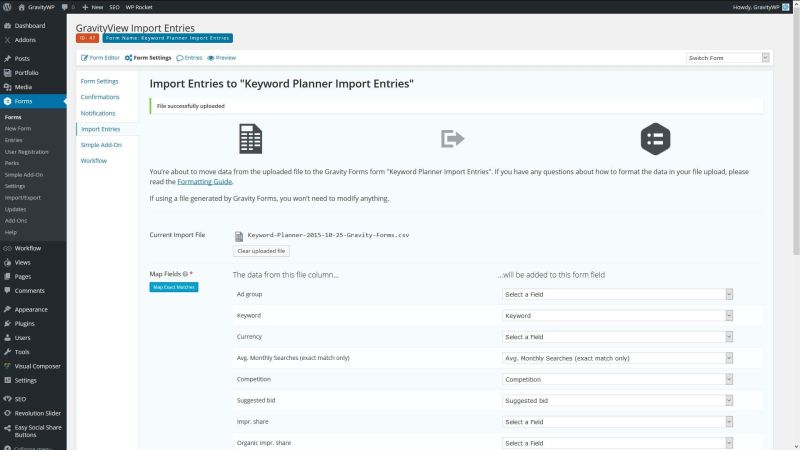Open the Impr. share mapping dropdown
This screenshot has height=450, width=800.
pyautogui.click(x=617, y=422)
